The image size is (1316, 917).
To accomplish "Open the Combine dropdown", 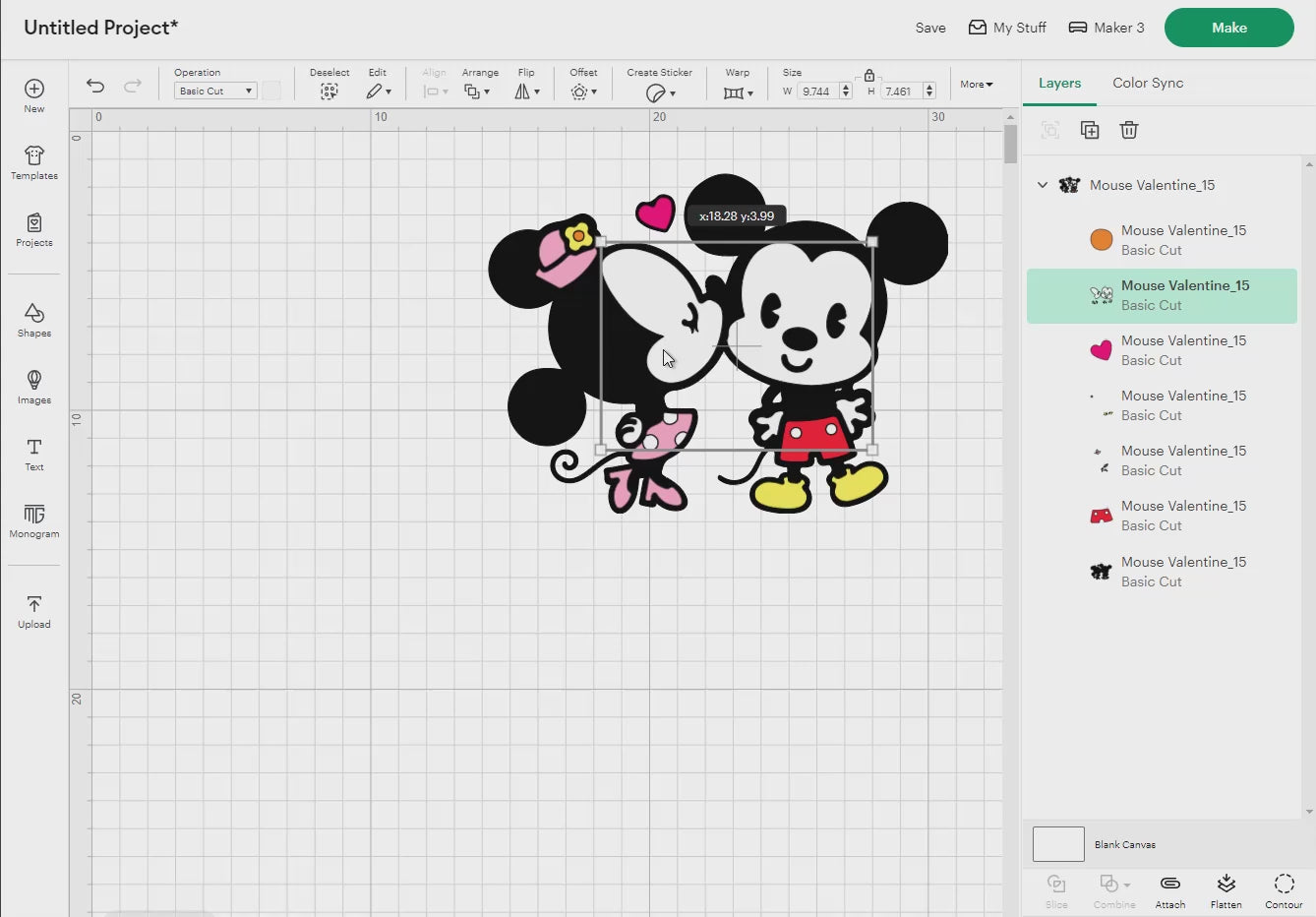I will pyautogui.click(x=1114, y=891).
